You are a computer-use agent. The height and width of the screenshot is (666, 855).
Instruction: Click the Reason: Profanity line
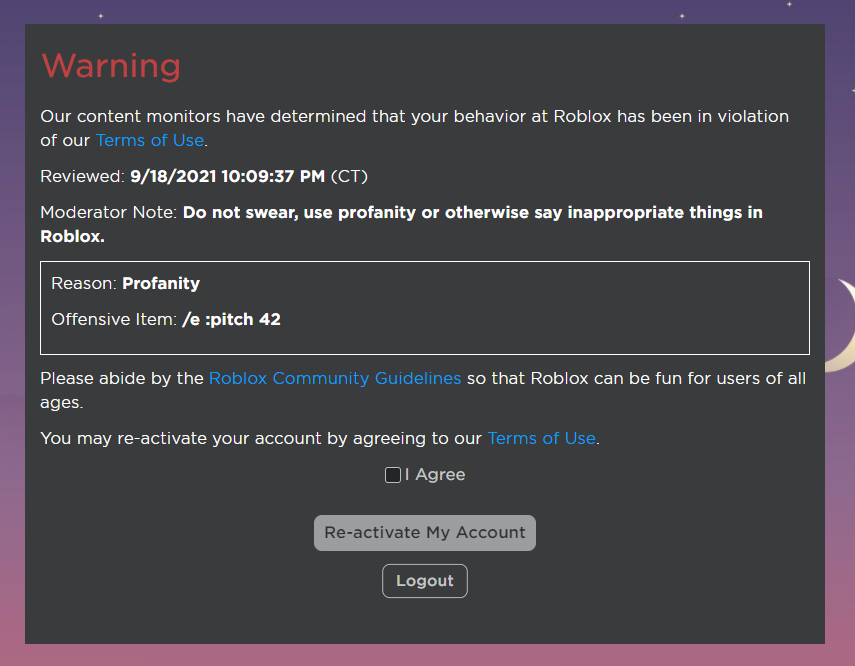click(125, 283)
